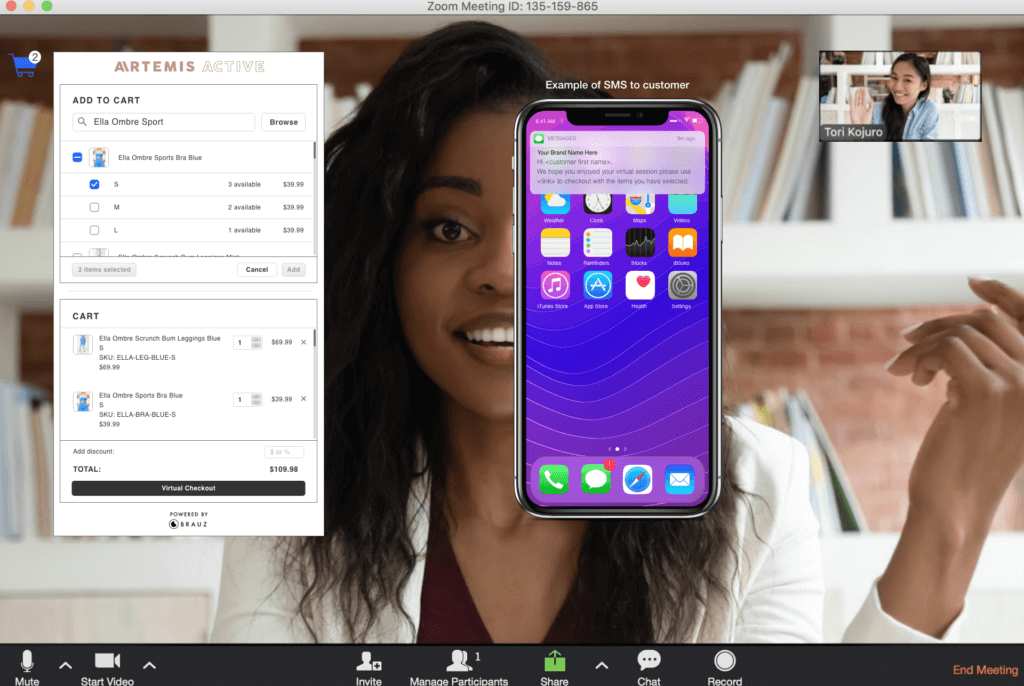The height and width of the screenshot is (686, 1024).
Task: Tap the App Store icon on phone
Action: click(597, 286)
